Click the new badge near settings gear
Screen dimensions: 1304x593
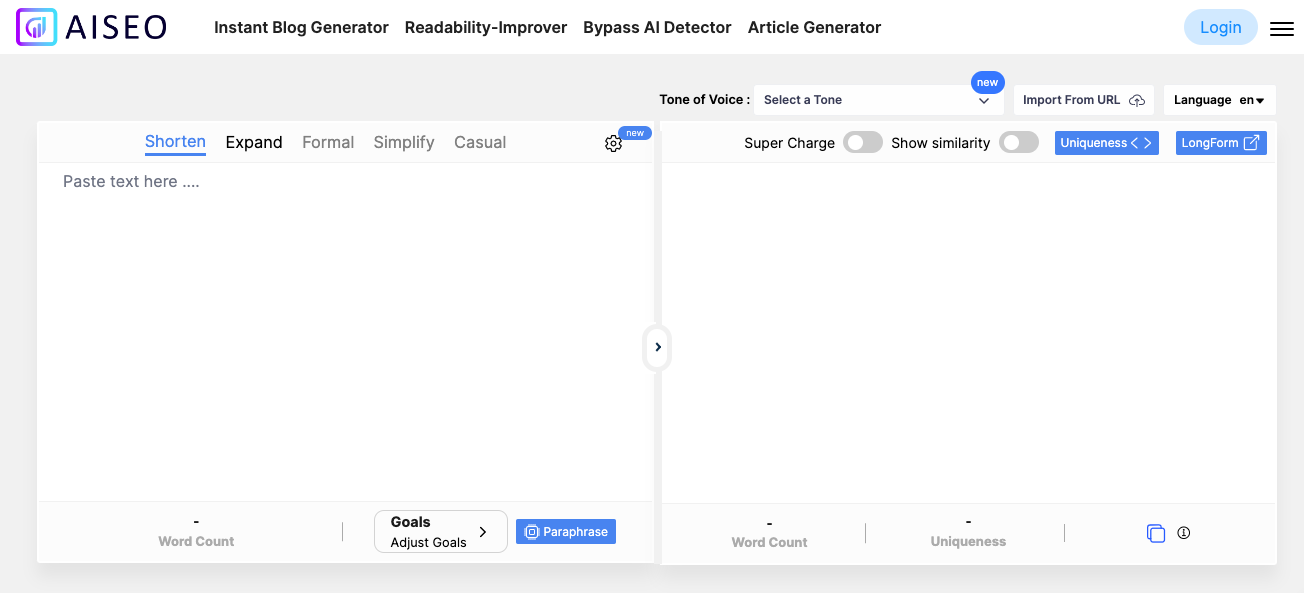click(635, 133)
